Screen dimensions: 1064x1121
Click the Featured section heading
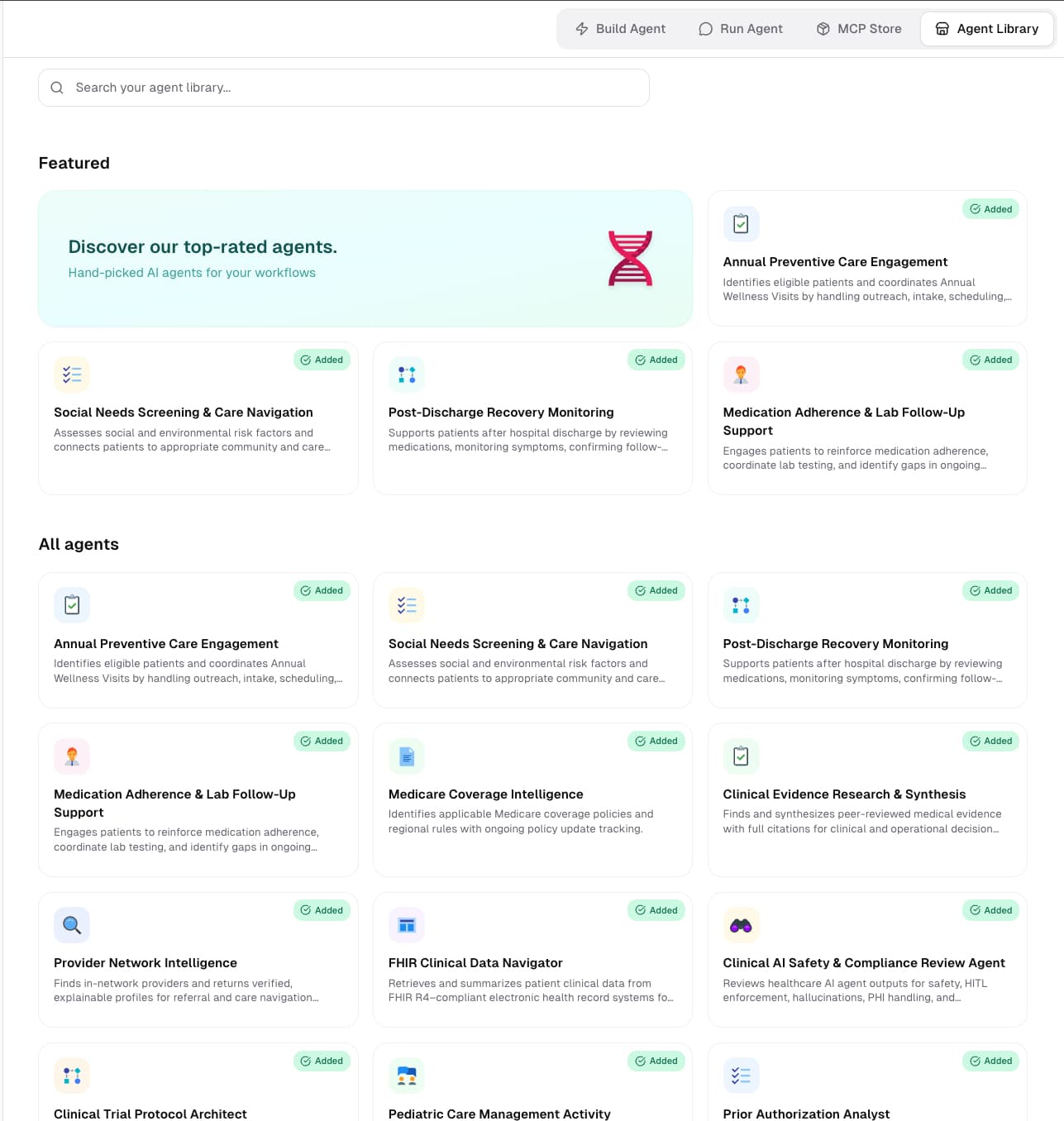[74, 163]
